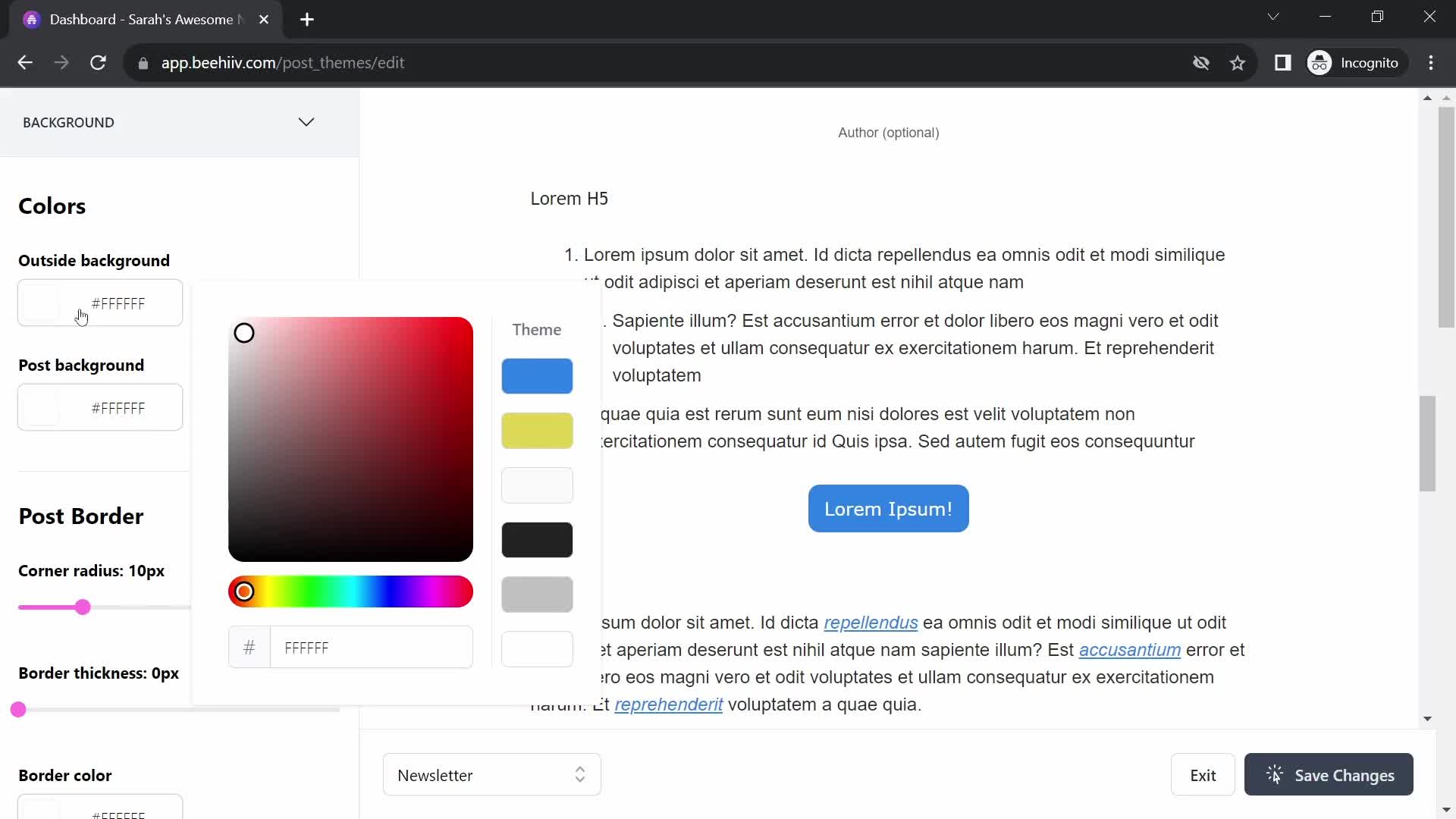Select the transparent theme color swatch
Viewport: 1456px width, 819px height.
(538, 649)
